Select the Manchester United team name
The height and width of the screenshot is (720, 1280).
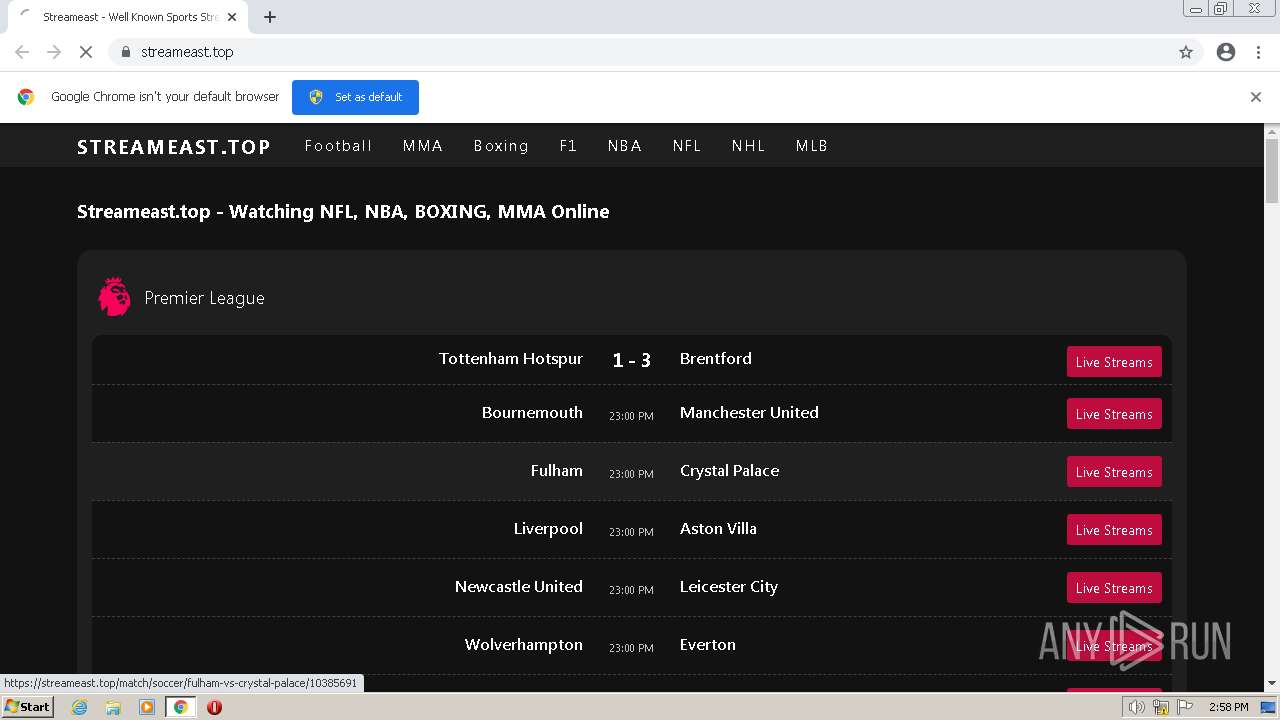[x=749, y=412]
